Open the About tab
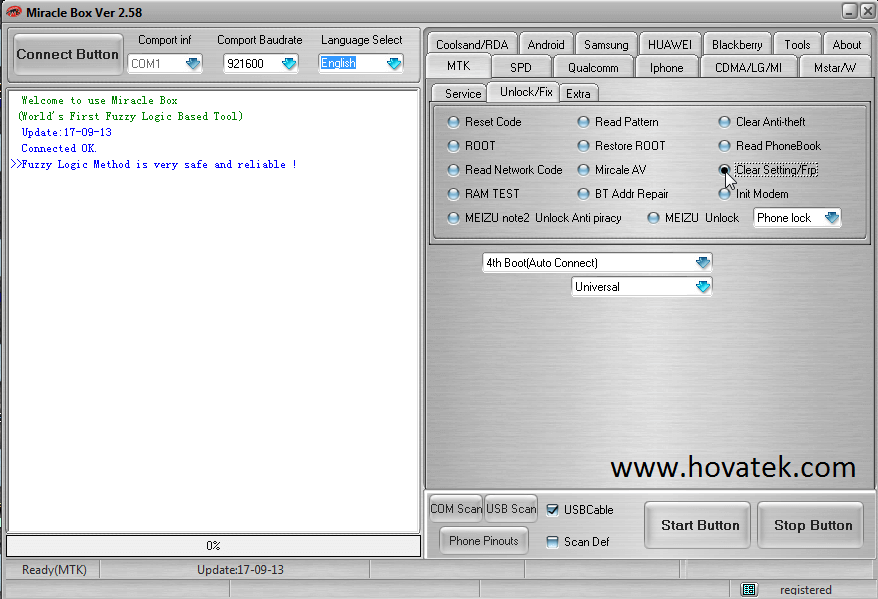 pyautogui.click(x=847, y=45)
